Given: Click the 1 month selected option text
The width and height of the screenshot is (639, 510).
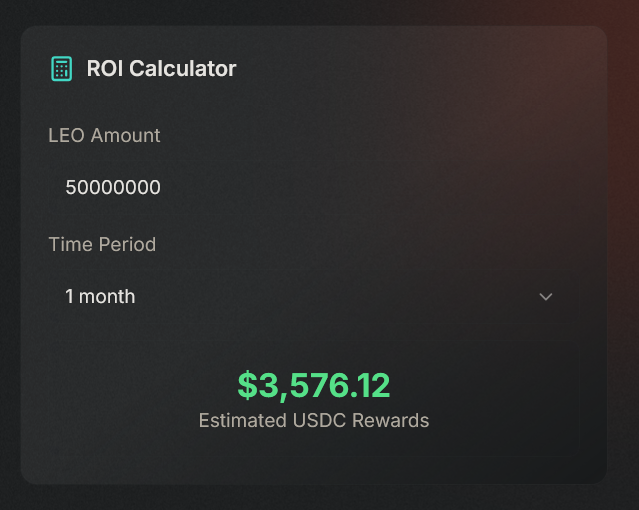Looking at the screenshot, I should point(100,296).
